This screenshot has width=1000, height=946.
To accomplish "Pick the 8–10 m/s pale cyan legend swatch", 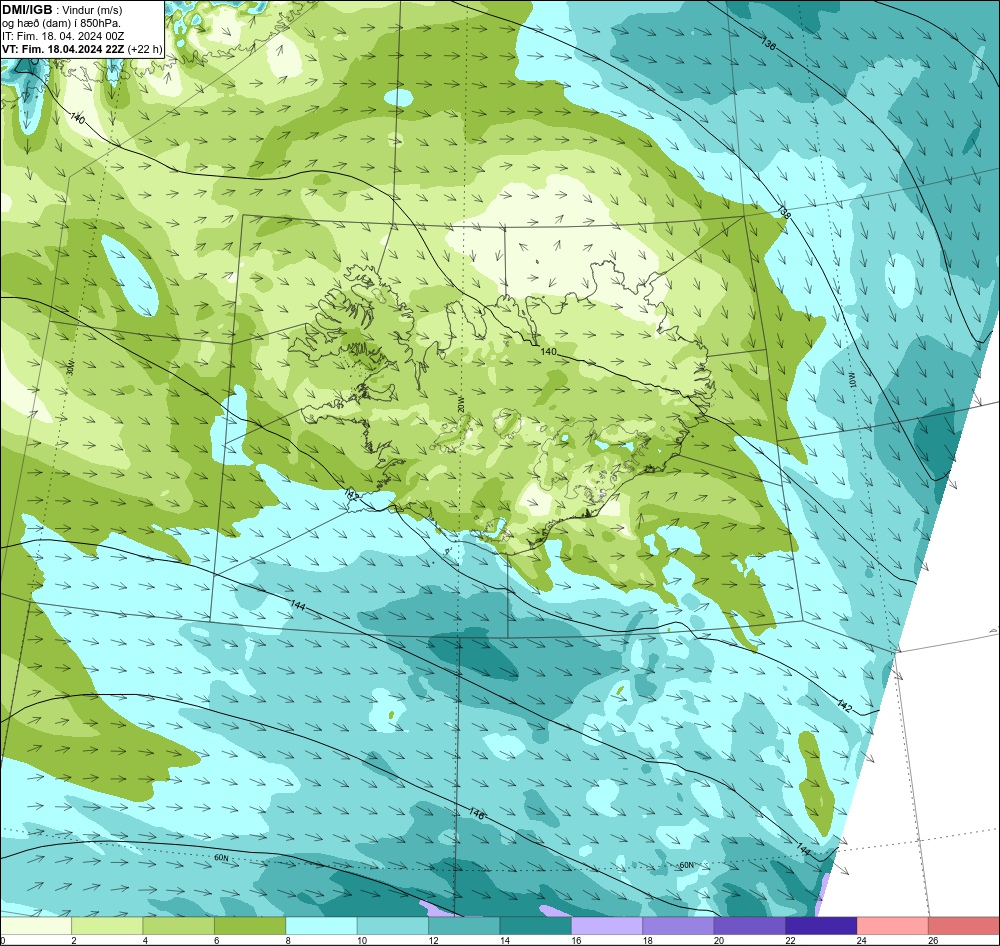I will (321, 925).
